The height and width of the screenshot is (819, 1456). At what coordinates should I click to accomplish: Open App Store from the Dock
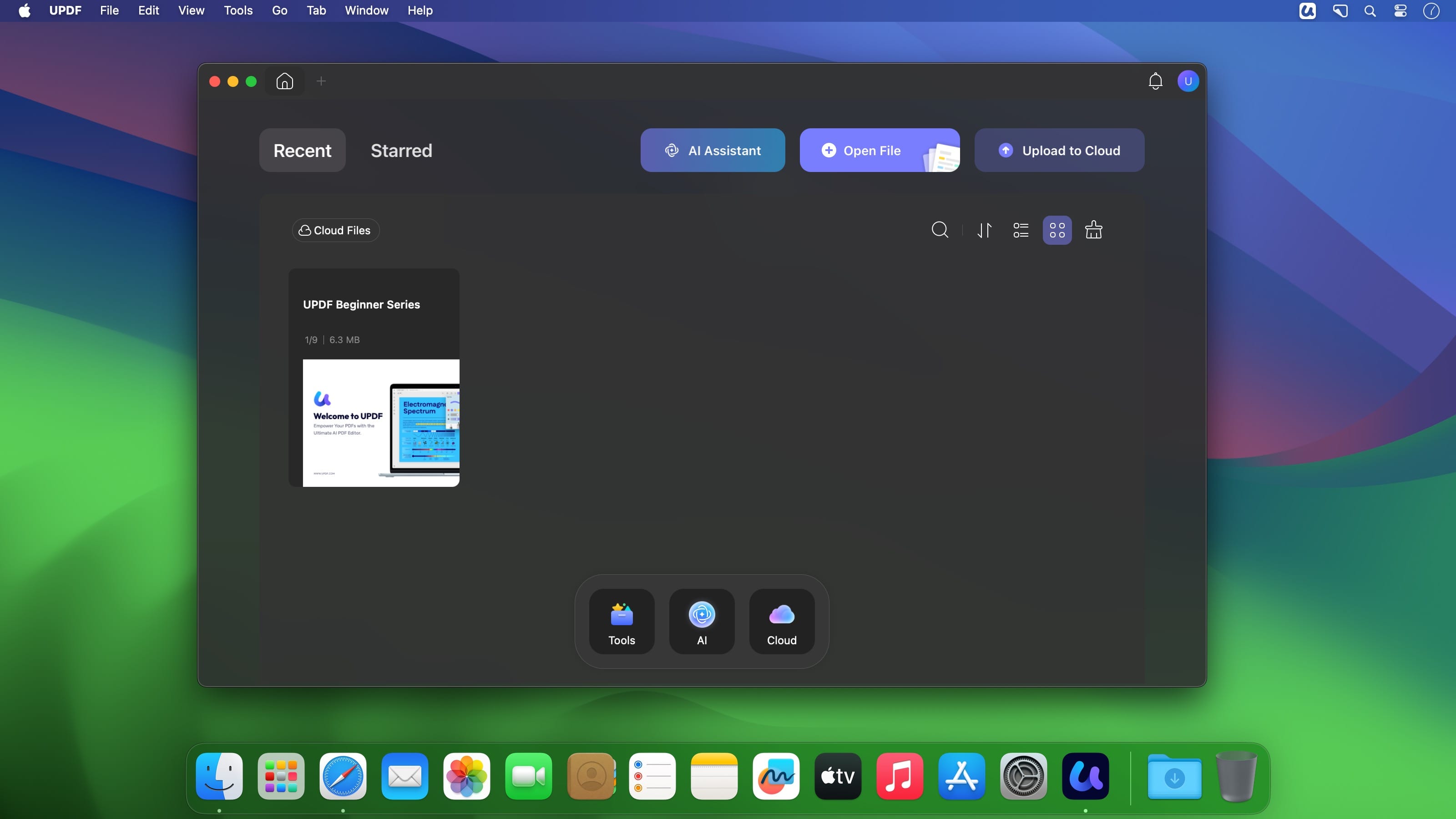click(961, 776)
